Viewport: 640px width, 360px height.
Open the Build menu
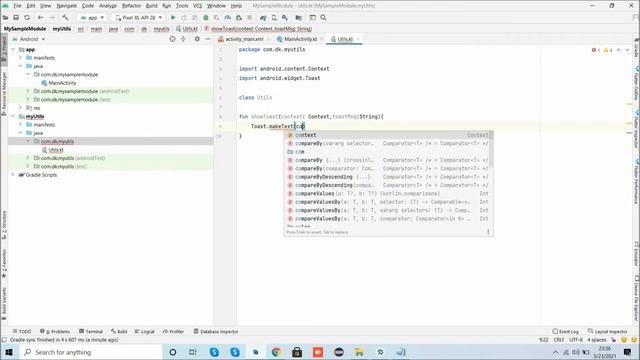coord(151,6)
